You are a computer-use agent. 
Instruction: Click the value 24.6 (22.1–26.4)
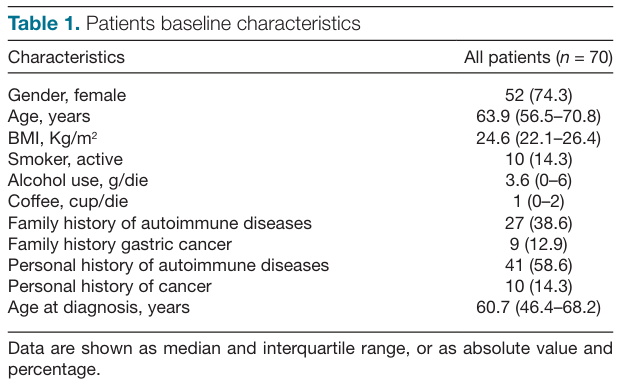[x=538, y=138]
